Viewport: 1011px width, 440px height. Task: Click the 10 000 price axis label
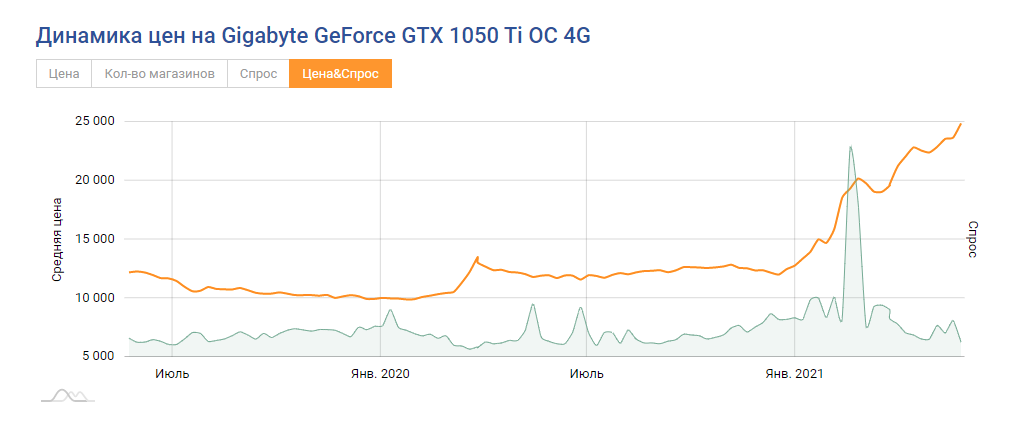pos(95,298)
